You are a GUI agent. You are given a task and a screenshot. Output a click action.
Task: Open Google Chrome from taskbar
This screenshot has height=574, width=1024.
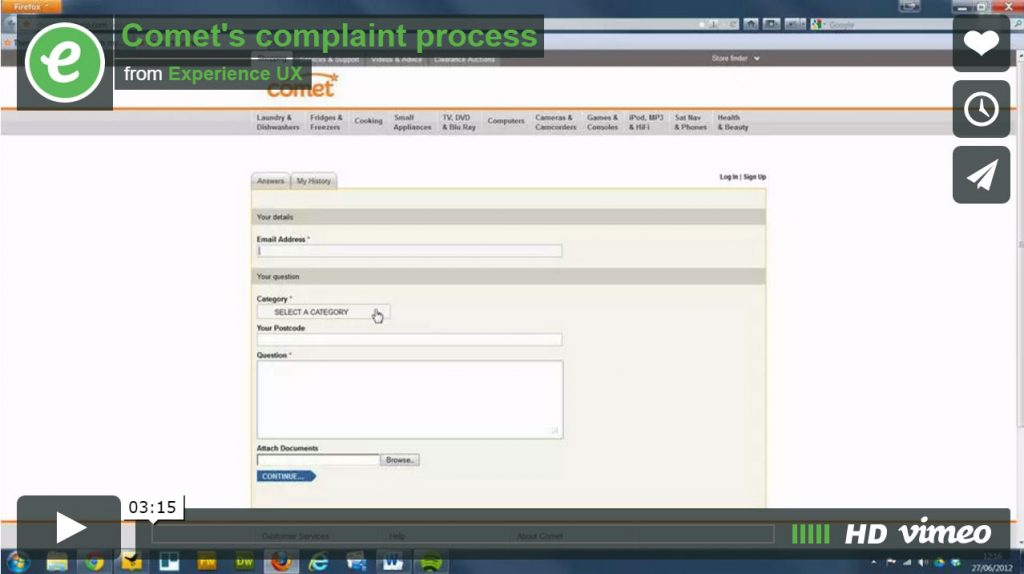[x=94, y=562]
